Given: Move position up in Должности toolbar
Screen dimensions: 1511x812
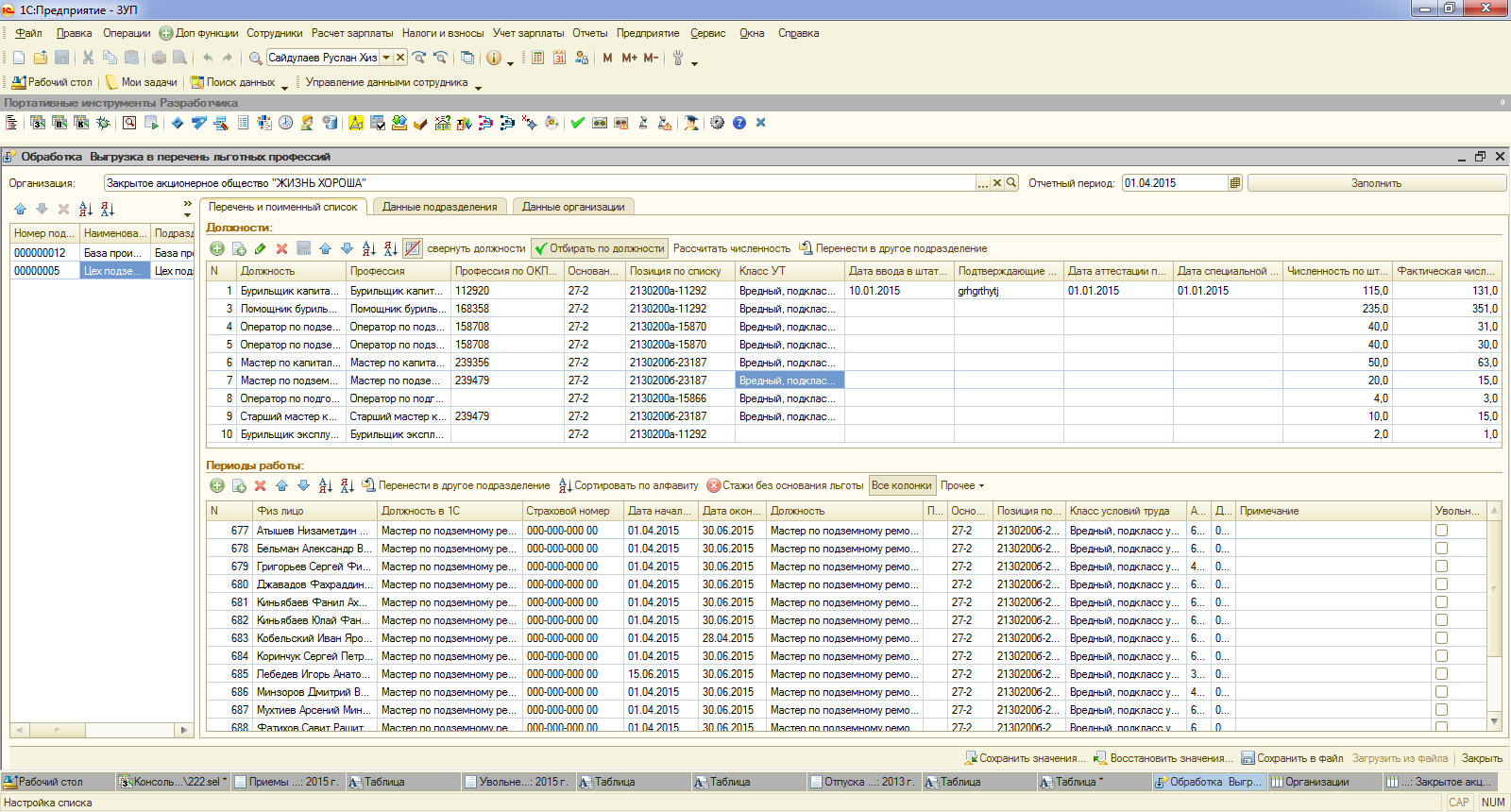Looking at the screenshot, I should point(325,248).
